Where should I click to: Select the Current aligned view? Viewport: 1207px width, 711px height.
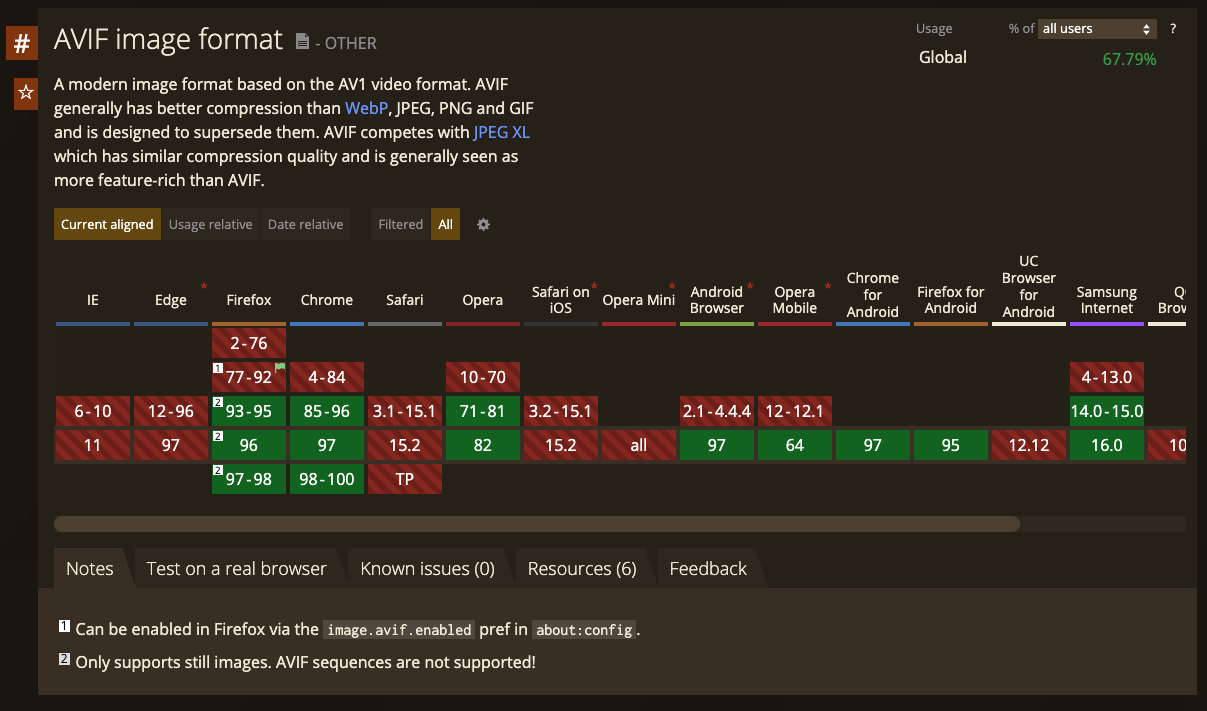click(107, 225)
